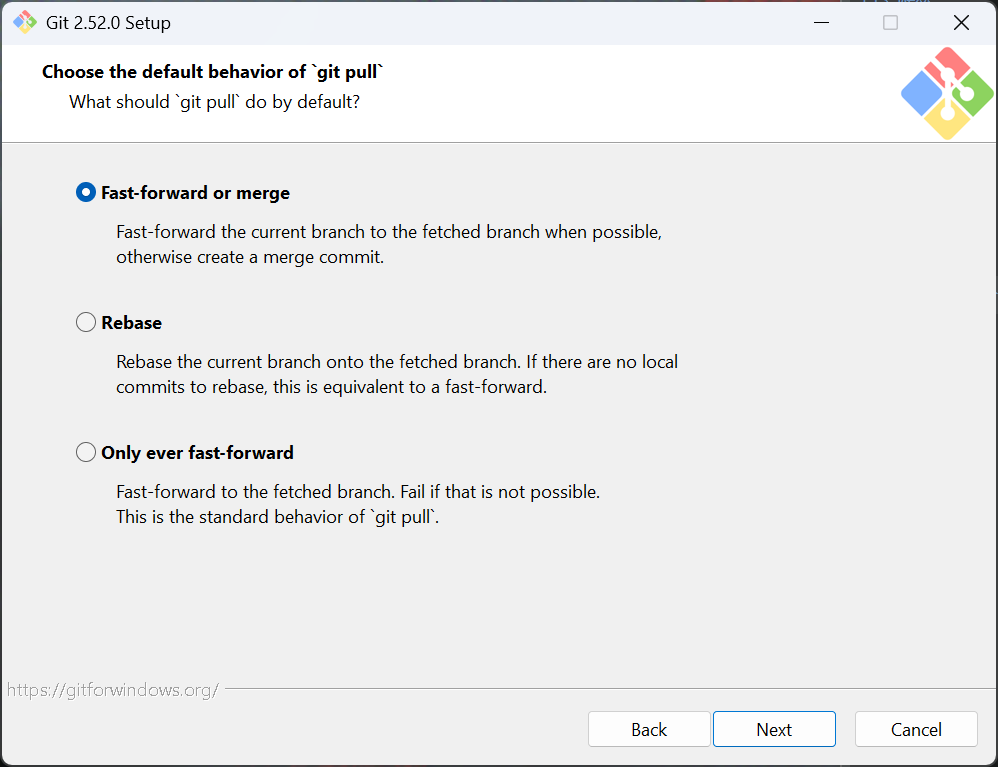
Task: Click the 'Git 2.52.0 Setup' title text
Action: (108, 22)
